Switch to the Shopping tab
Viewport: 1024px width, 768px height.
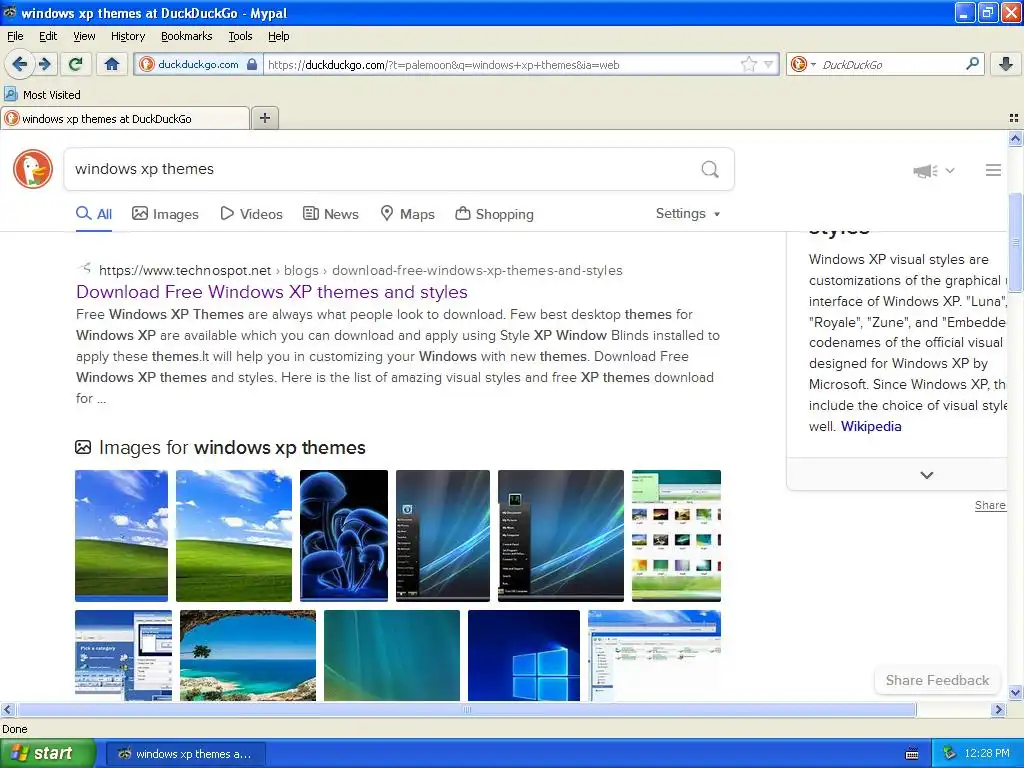coord(494,214)
